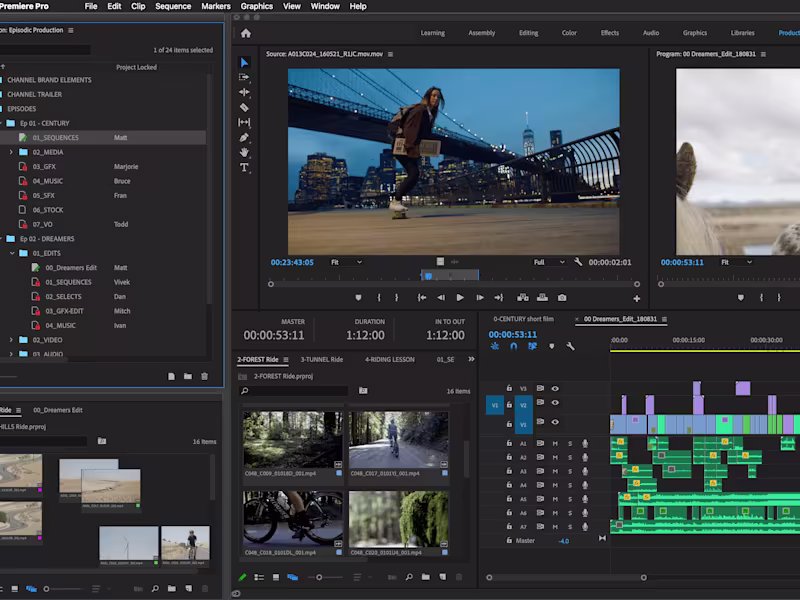Mute audio track A1
This screenshot has width=800, height=600.
coord(555,443)
